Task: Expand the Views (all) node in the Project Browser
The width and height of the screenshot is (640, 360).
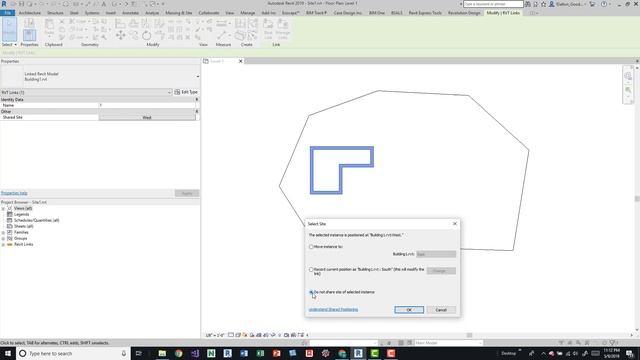Action: point(3,208)
